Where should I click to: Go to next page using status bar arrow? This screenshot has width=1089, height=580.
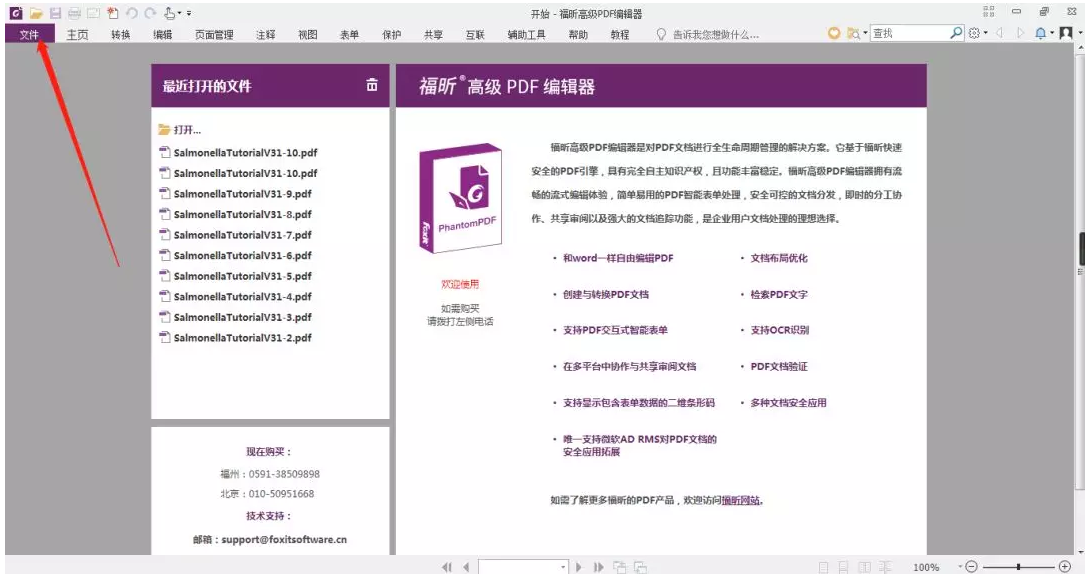coord(579,567)
